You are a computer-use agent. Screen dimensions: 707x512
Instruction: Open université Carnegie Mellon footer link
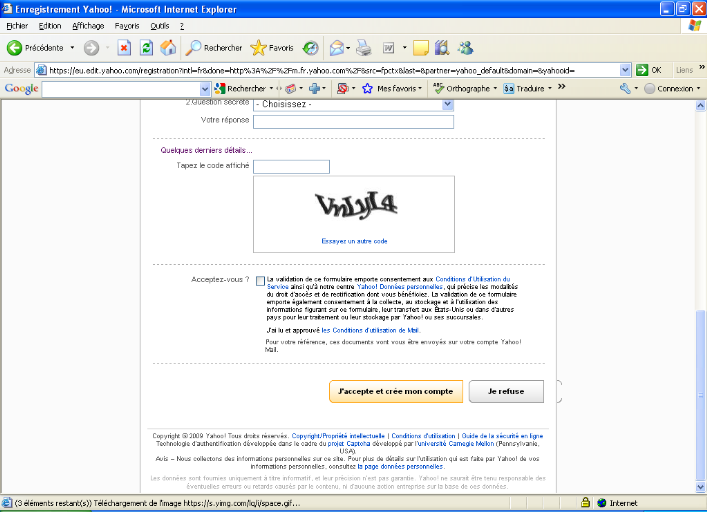click(454, 443)
